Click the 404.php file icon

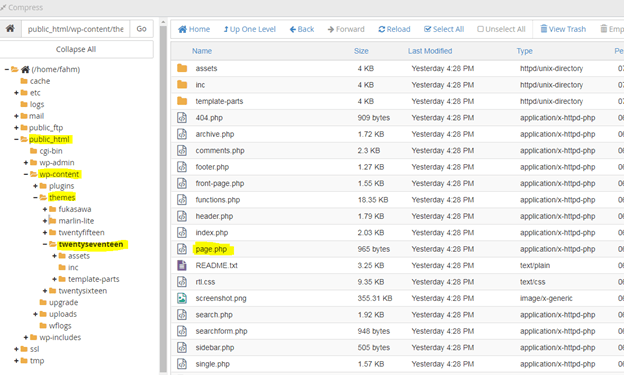coord(182,117)
